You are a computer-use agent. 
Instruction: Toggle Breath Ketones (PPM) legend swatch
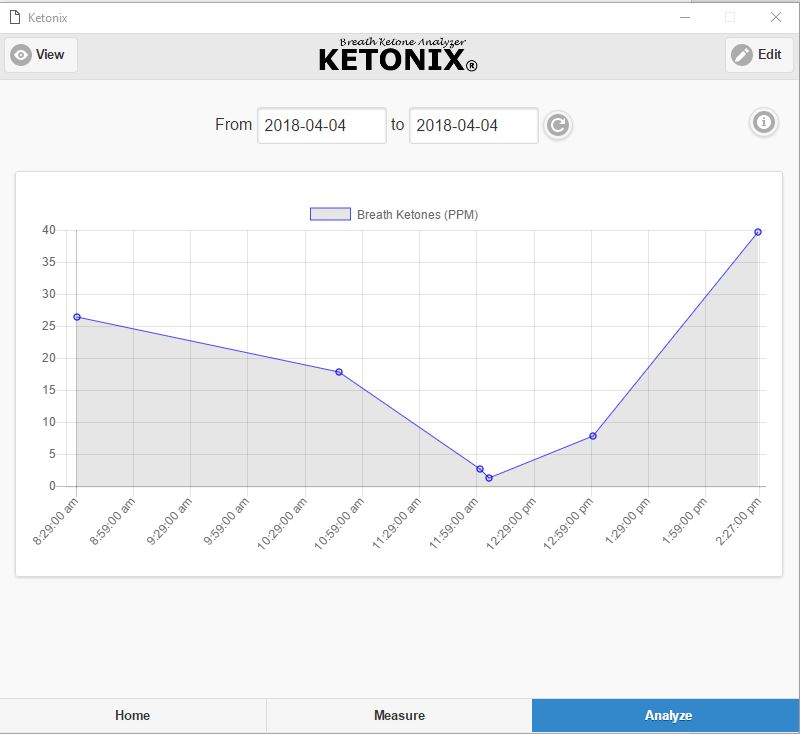pos(330,214)
